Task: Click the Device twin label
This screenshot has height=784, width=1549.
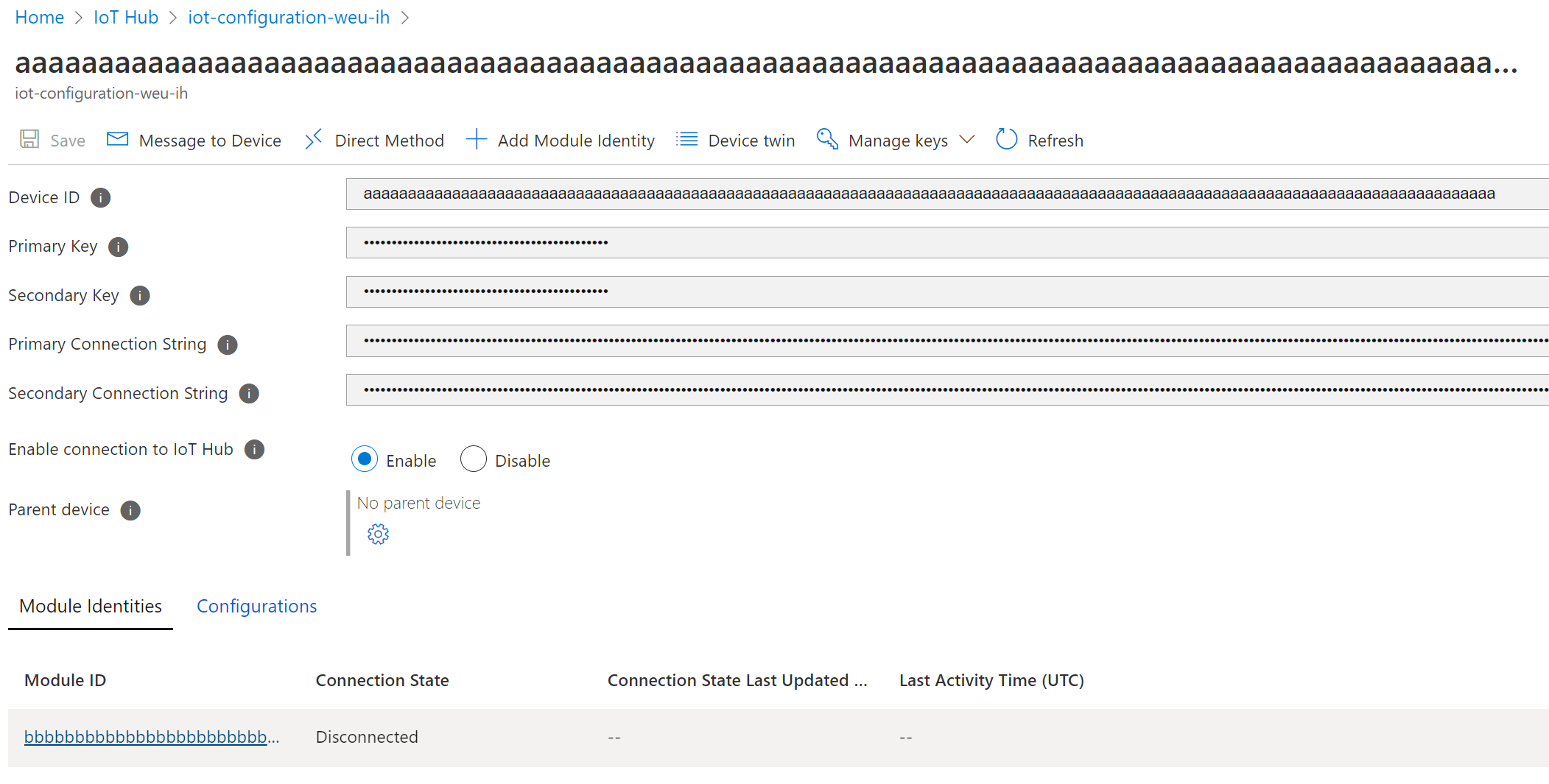Action: tap(751, 141)
